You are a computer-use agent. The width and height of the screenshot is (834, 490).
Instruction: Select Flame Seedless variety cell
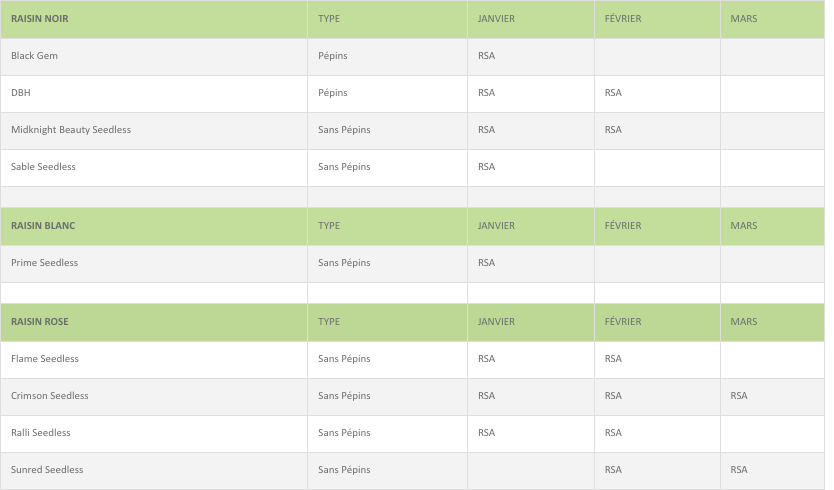(154, 360)
